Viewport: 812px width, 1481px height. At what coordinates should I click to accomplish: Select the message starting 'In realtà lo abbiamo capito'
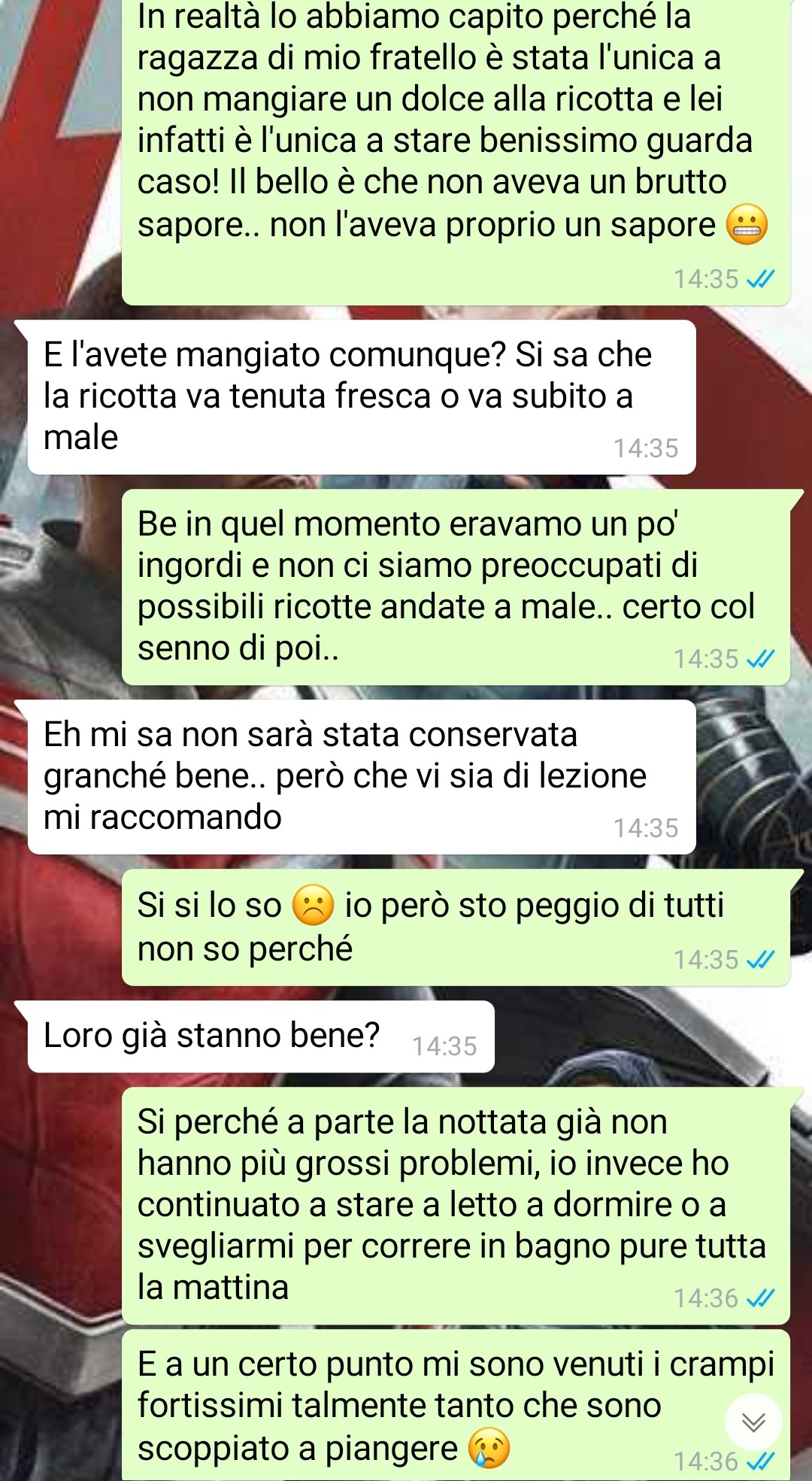pyautogui.click(x=456, y=149)
